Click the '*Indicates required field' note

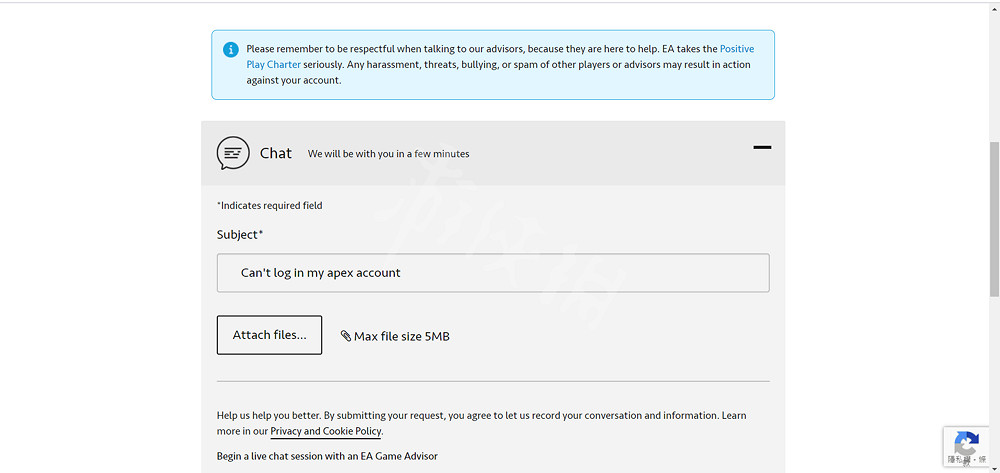pos(270,205)
